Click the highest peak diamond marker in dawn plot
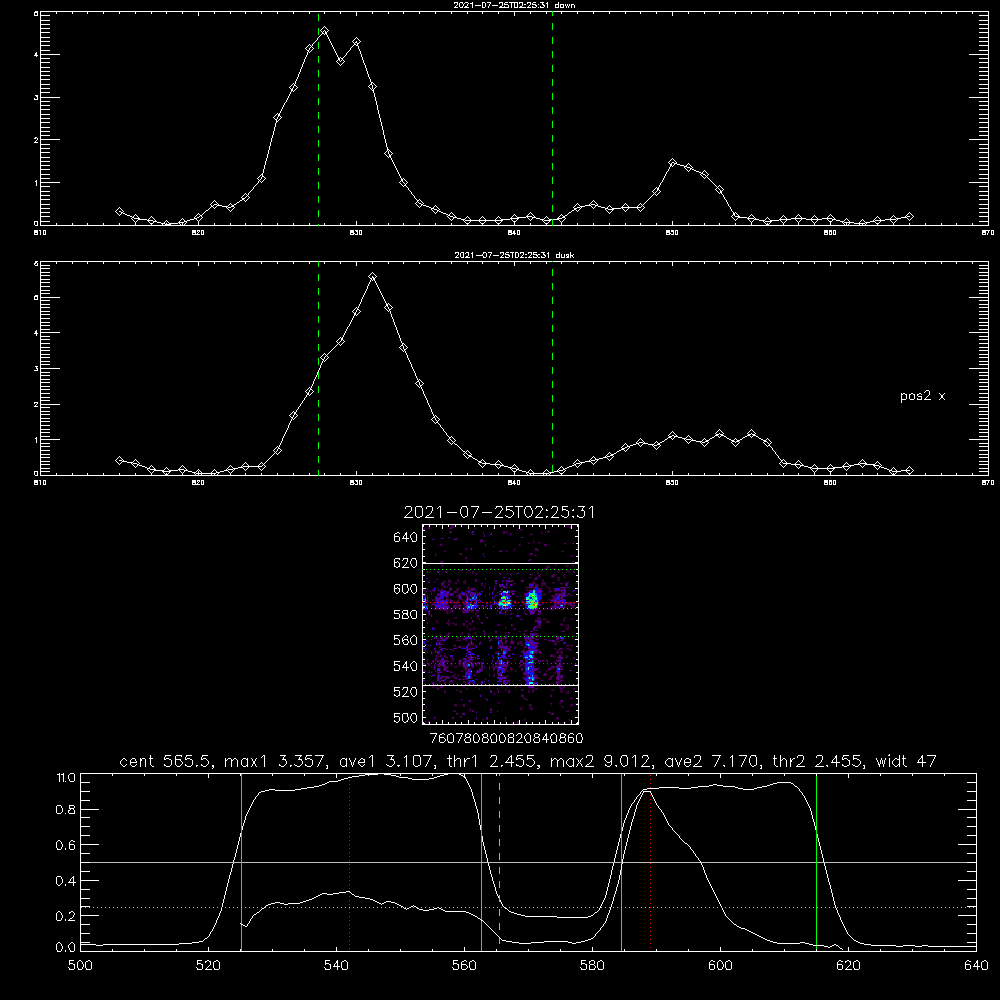Viewport: 1000px width, 1000px height. click(325, 31)
